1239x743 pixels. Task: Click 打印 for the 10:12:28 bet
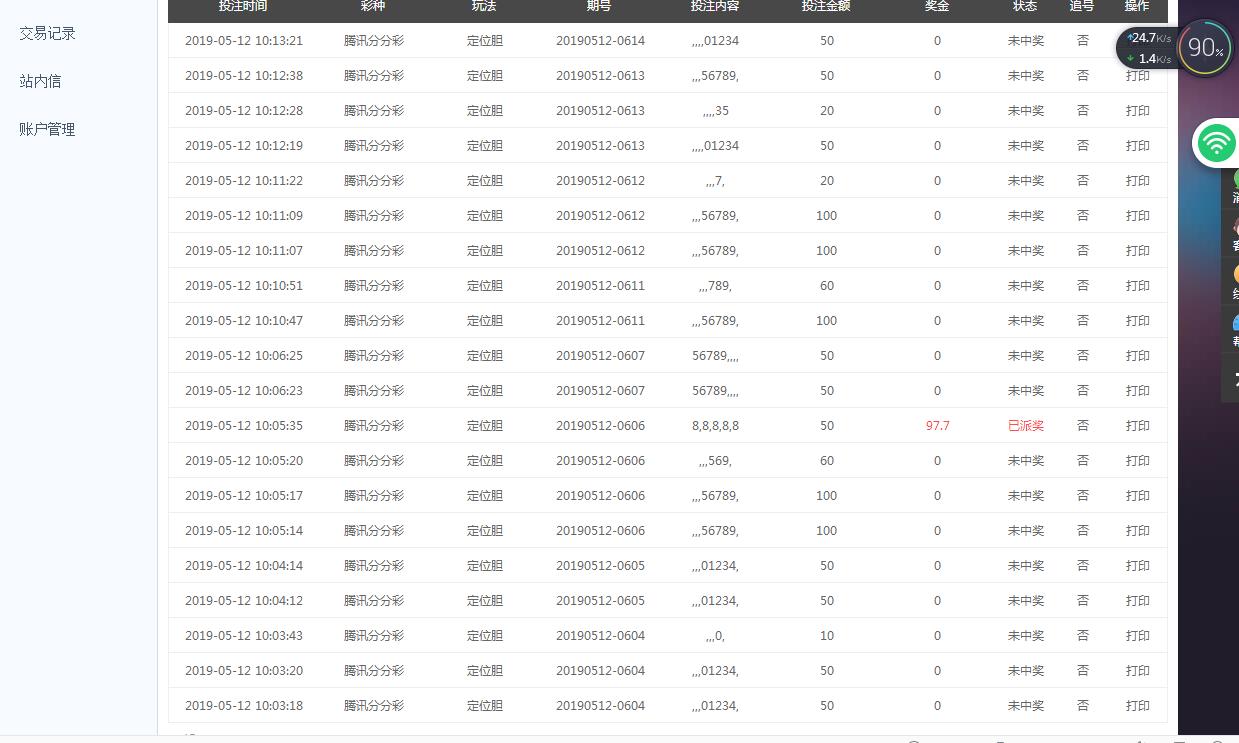click(x=1138, y=111)
